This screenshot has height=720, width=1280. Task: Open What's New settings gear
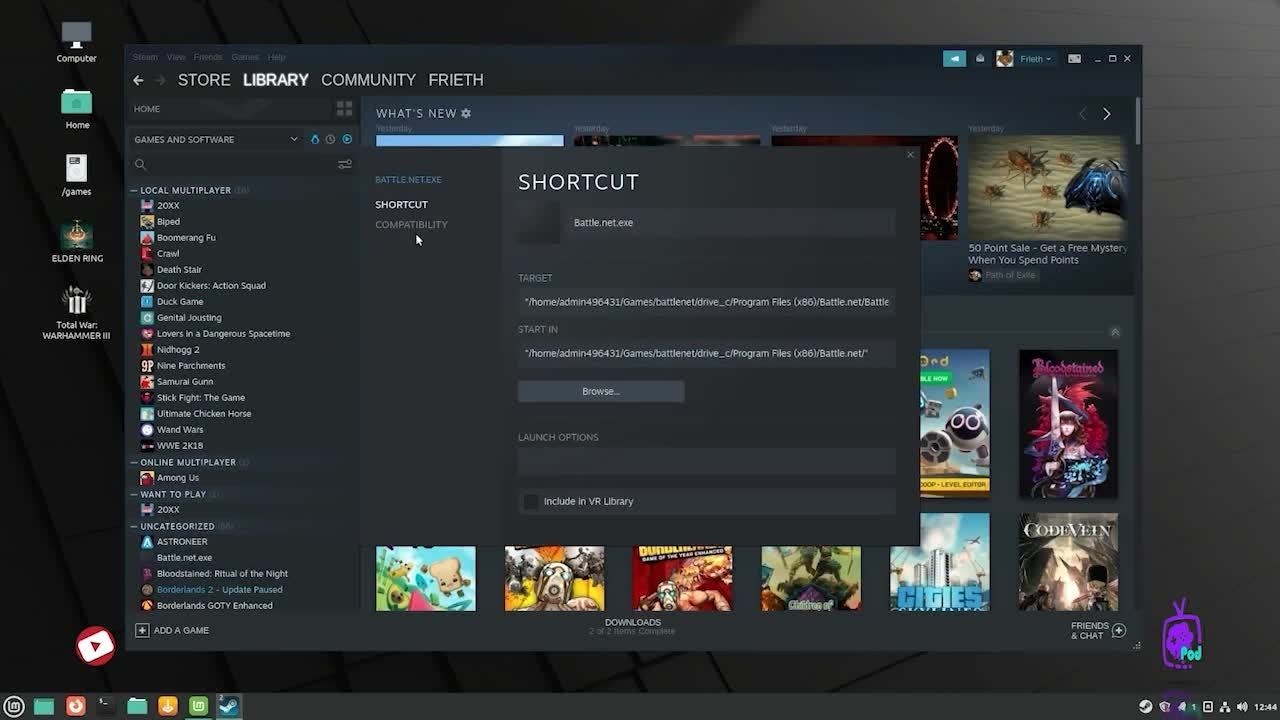[x=466, y=114]
